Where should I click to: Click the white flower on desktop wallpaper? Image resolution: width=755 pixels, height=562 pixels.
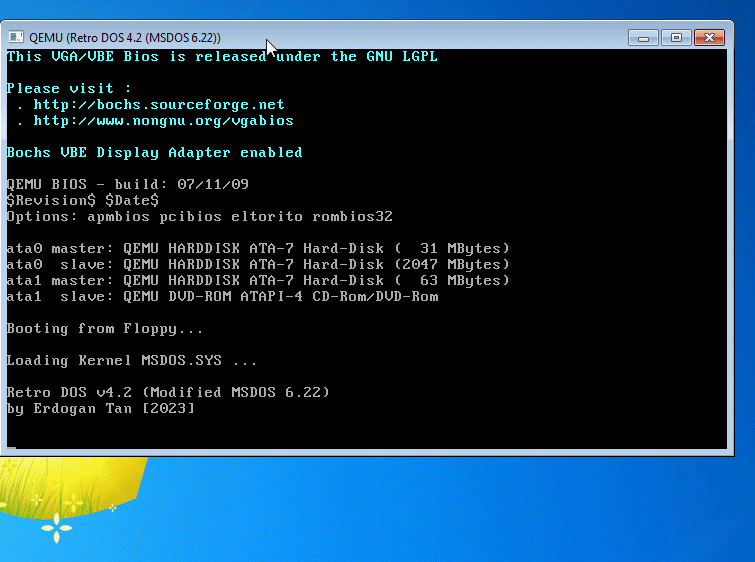[56, 526]
